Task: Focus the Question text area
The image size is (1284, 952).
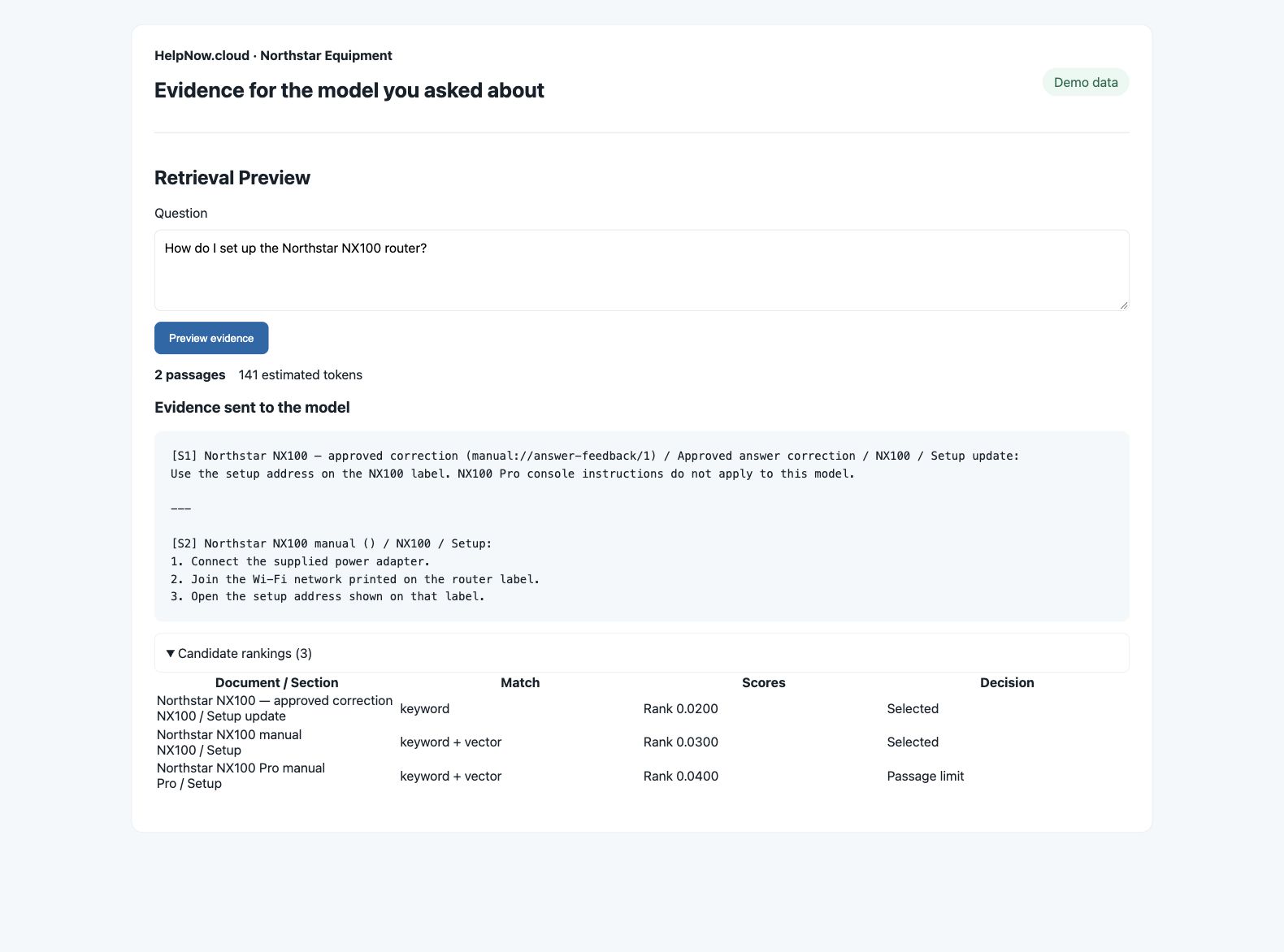Action: pos(641,270)
